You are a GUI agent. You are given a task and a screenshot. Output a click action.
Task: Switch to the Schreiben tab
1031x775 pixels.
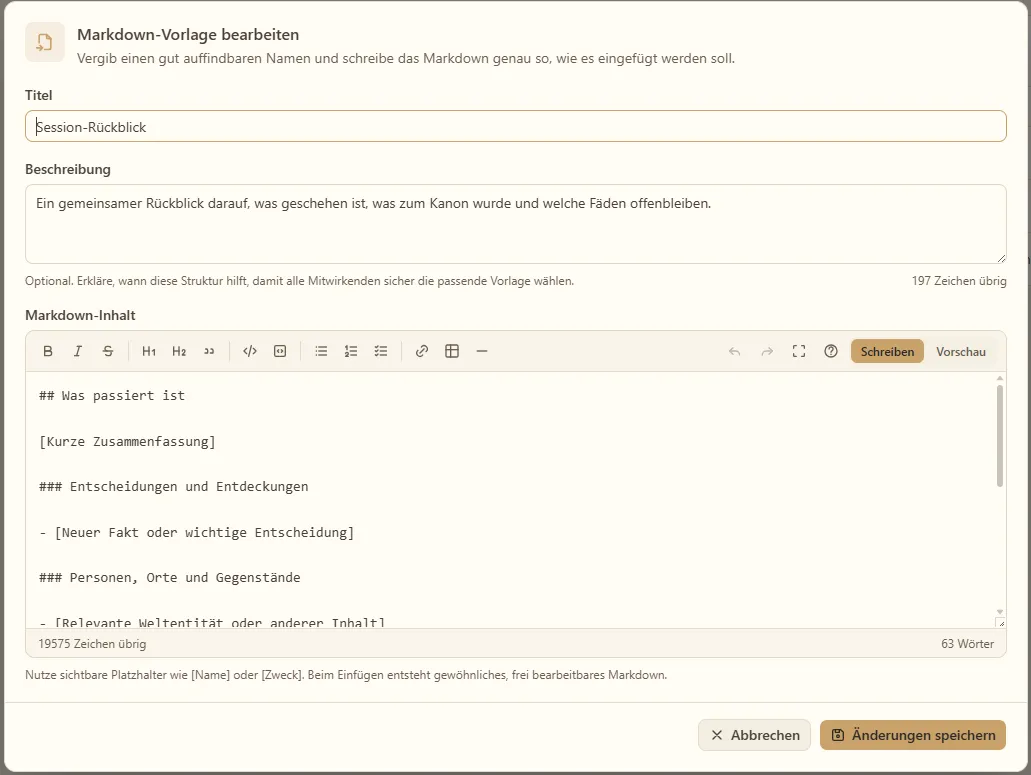point(887,351)
